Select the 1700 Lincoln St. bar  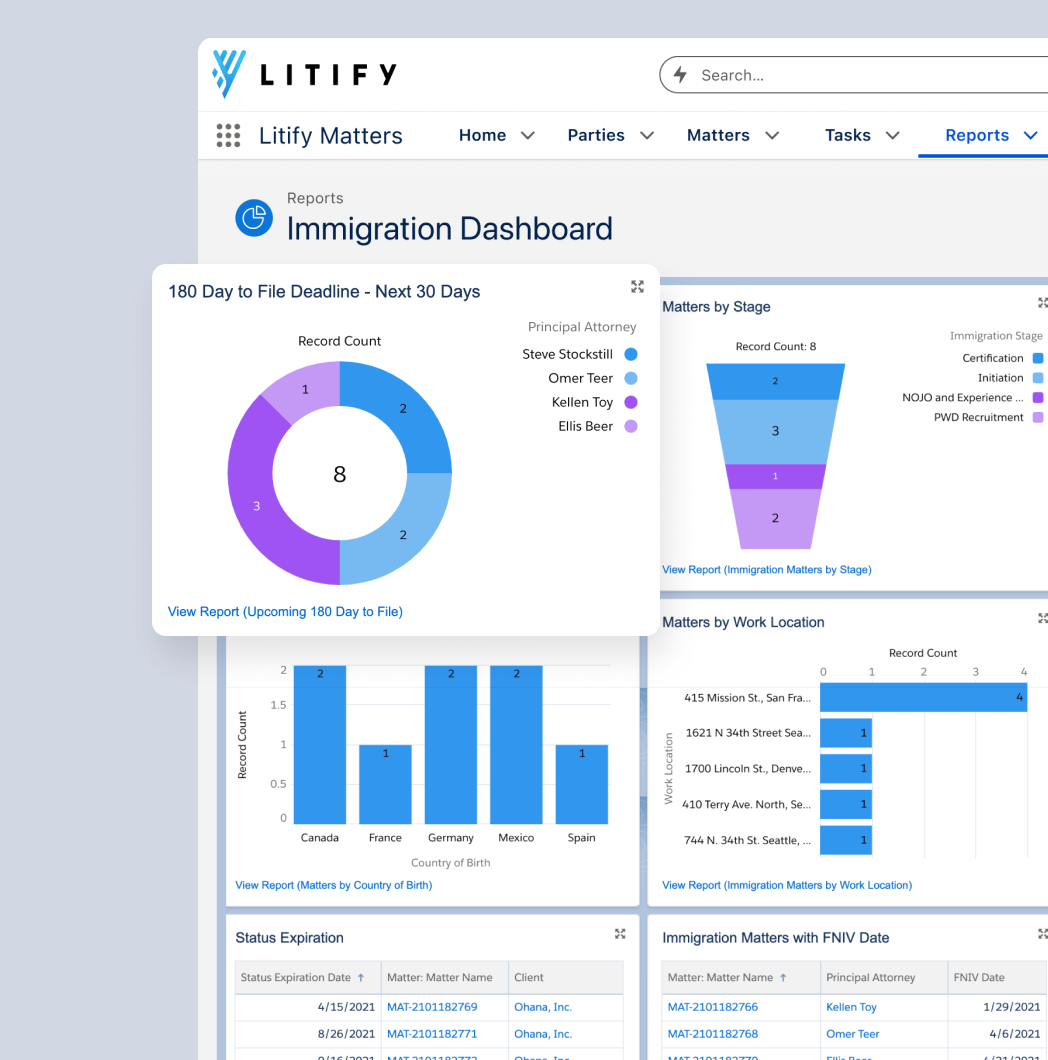pos(846,769)
